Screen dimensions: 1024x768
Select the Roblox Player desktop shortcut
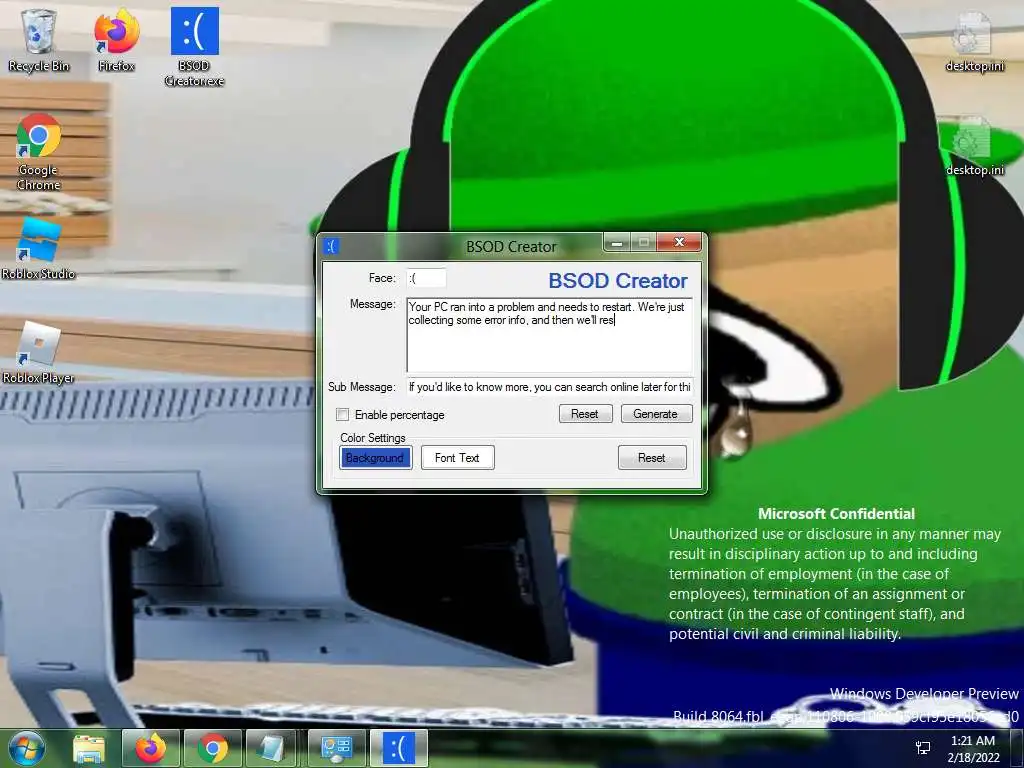(39, 353)
